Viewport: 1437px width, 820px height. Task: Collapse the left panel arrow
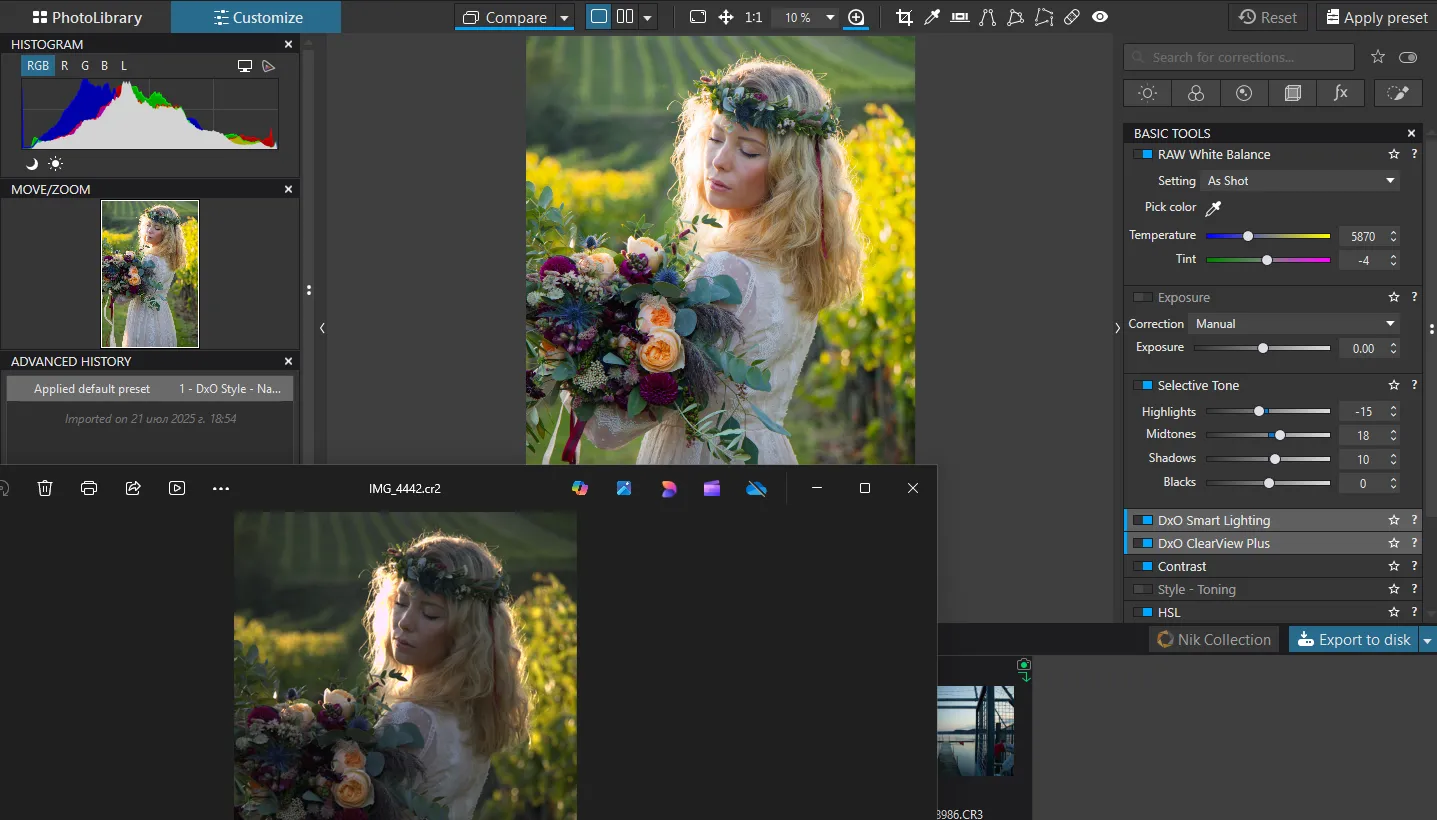322,328
